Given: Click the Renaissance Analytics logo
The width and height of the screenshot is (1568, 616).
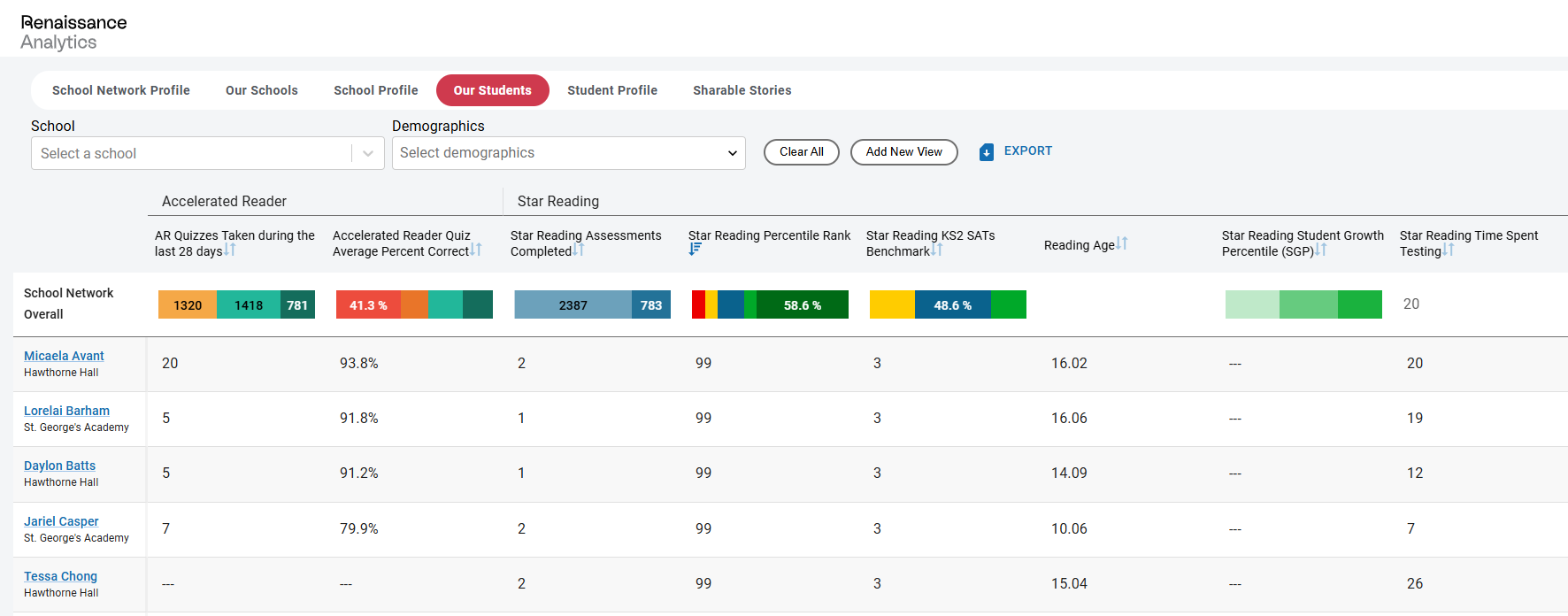Looking at the screenshot, I should [73, 32].
